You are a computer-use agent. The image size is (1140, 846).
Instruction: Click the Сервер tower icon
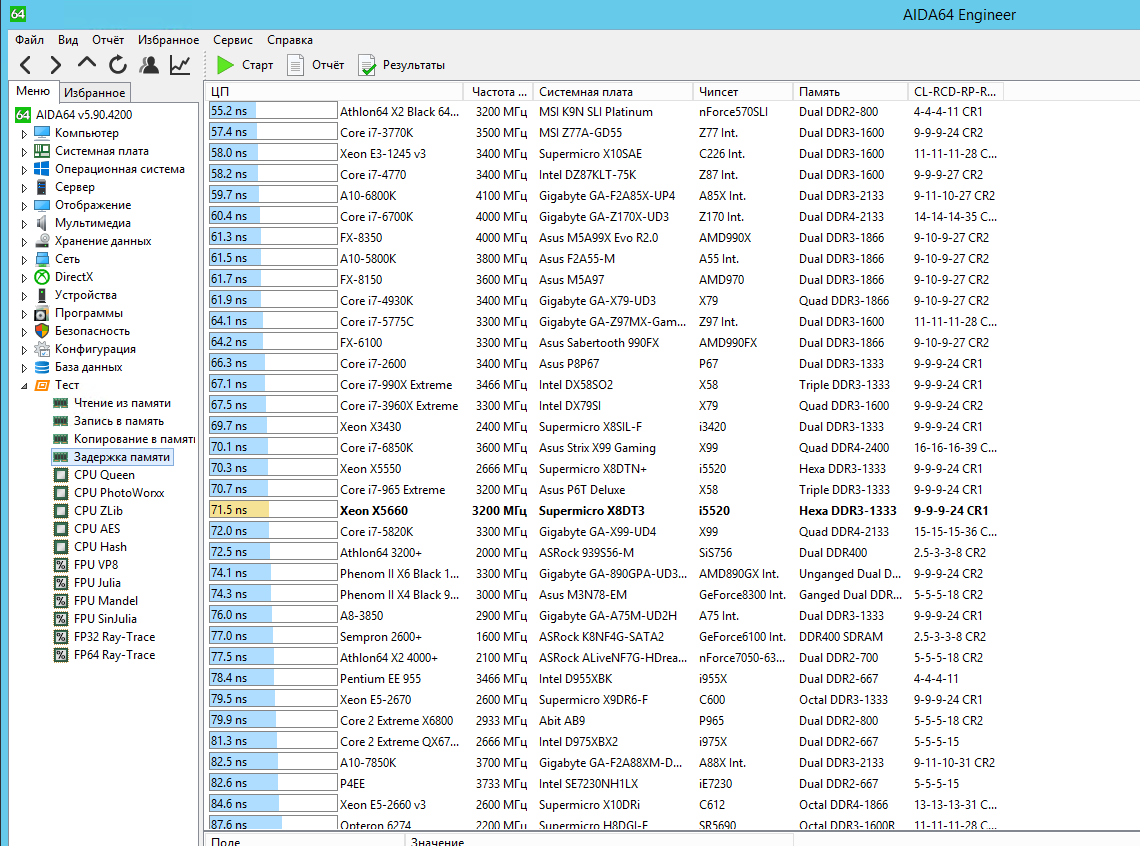[x=42, y=187]
